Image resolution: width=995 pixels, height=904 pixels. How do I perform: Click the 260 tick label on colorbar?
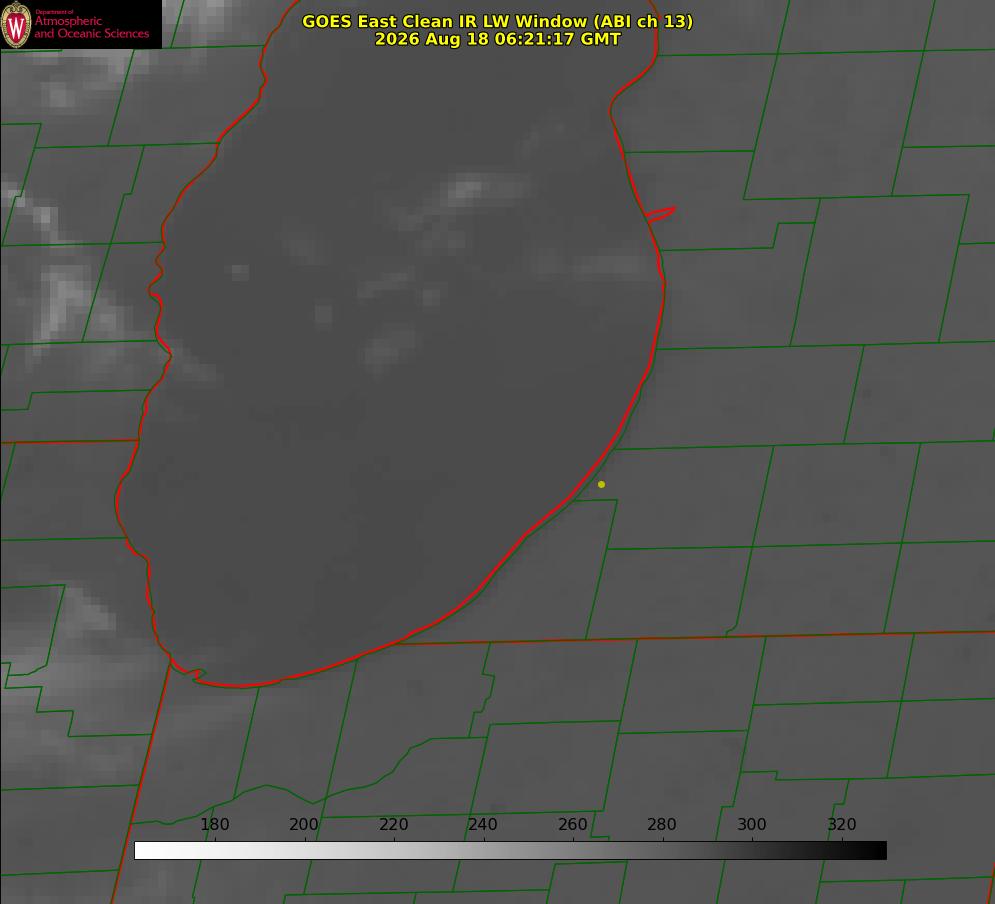click(x=572, y=824)
